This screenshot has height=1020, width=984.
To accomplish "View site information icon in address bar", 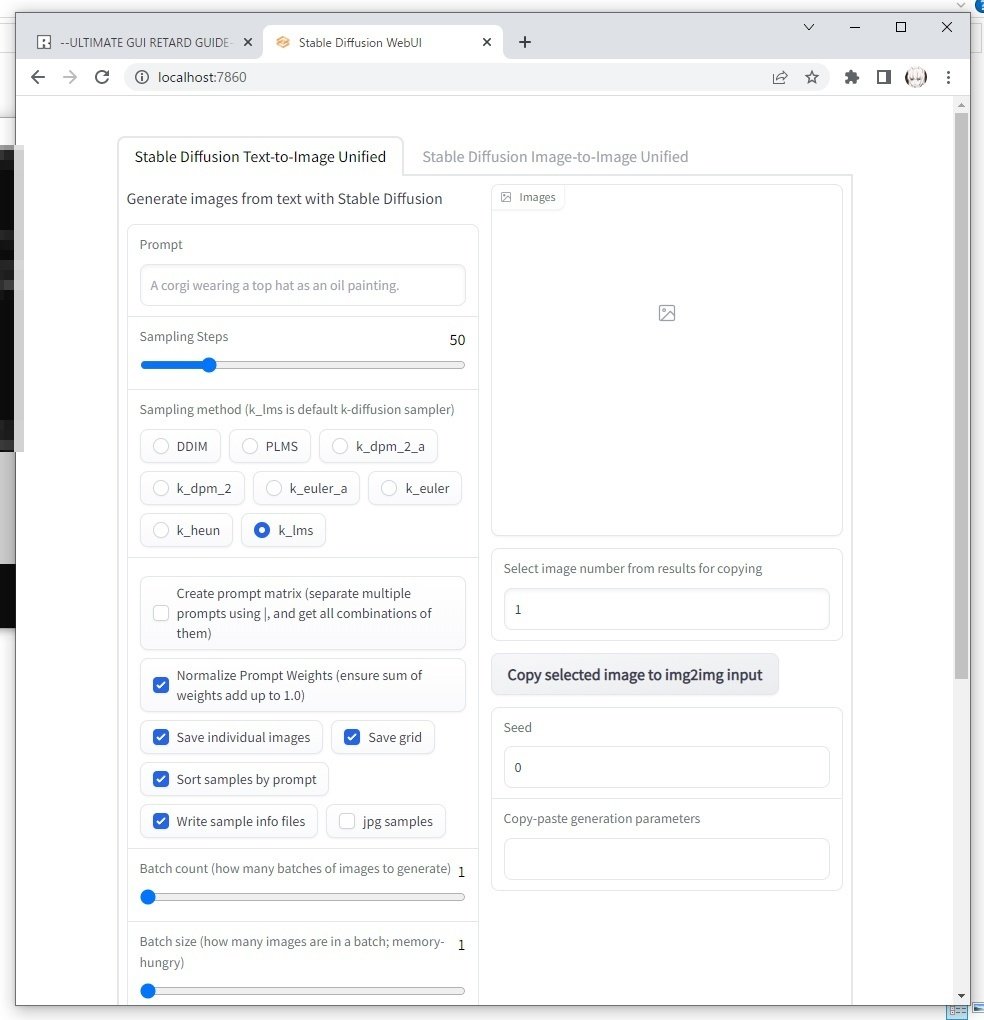I will [141, 77].
